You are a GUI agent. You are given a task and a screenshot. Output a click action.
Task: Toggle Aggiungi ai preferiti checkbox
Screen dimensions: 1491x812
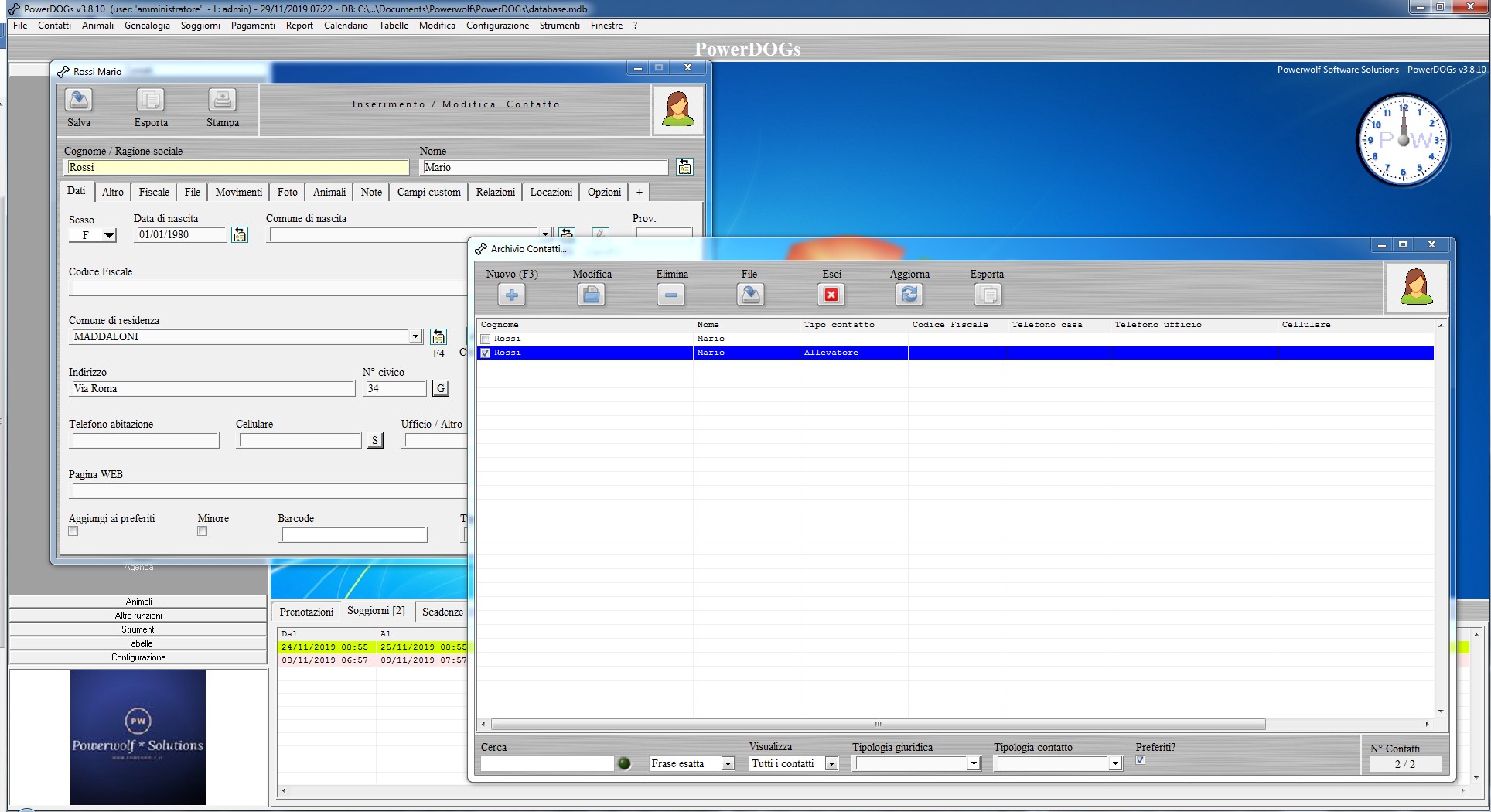73,531
